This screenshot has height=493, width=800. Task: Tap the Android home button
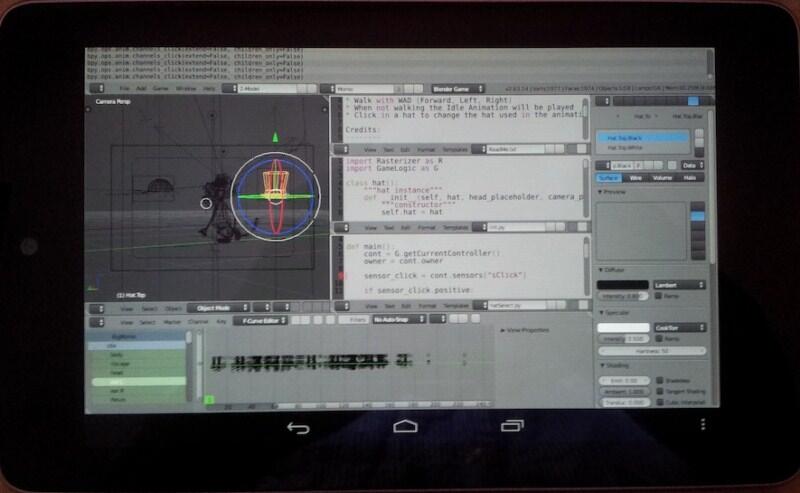[x=405, y=426]
